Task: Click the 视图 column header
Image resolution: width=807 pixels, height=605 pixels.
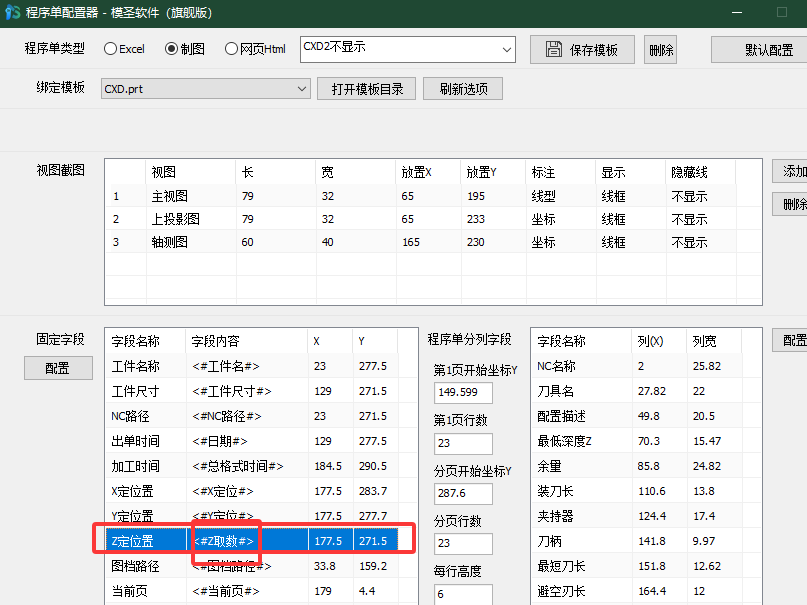Action: tap(190, 172)
